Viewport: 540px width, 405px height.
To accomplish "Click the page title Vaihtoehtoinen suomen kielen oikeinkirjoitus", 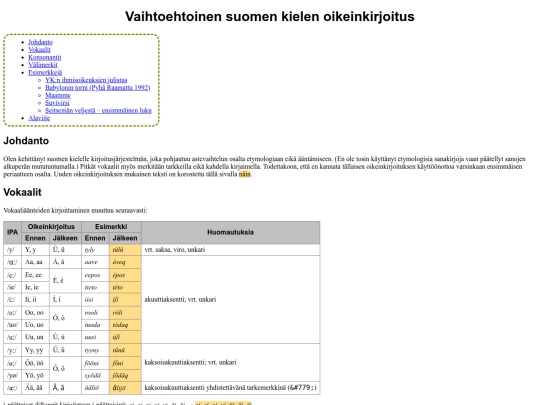I will [270, 17].
